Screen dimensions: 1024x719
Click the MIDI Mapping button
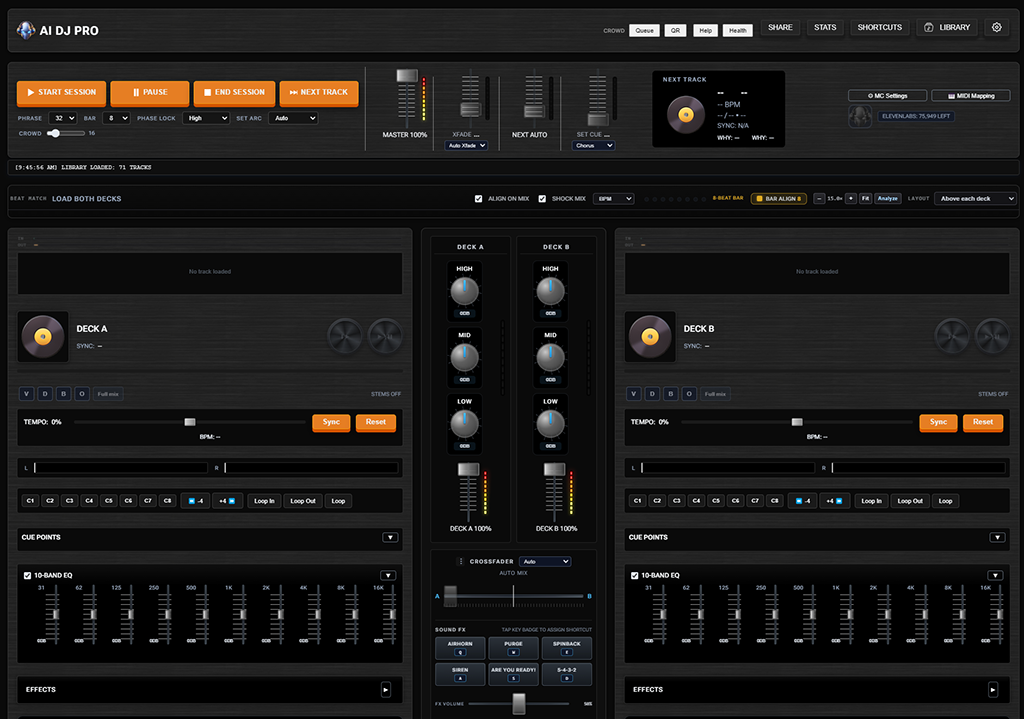click(x=971, y=96)
